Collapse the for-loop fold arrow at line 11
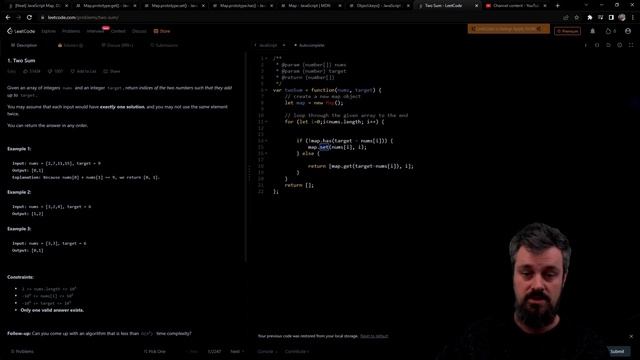The height and width of the screenshot is (360, 640). [267, 122]
